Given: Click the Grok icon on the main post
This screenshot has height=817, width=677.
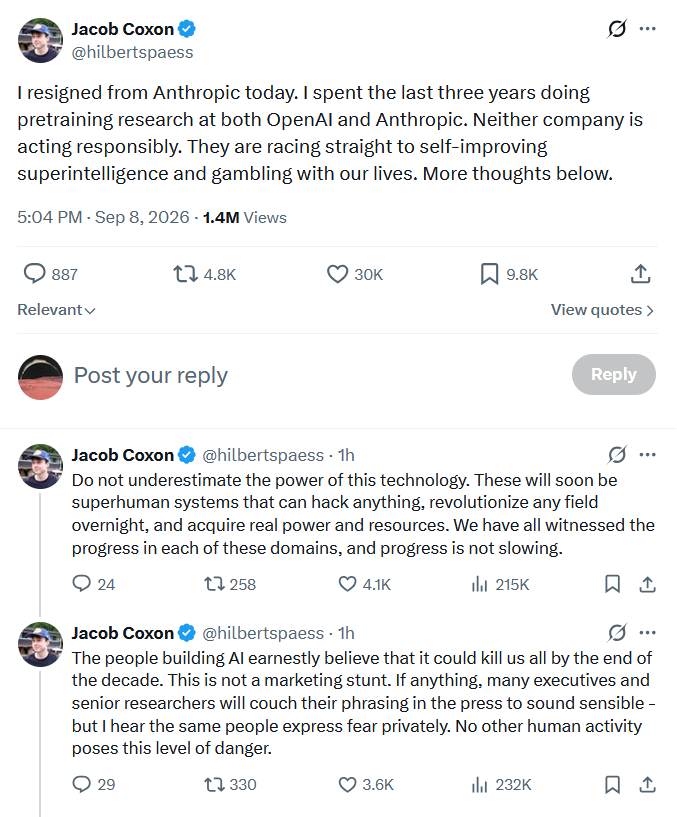Looking at the screenshot, I should pyautogui.click(x=617, y=29).
